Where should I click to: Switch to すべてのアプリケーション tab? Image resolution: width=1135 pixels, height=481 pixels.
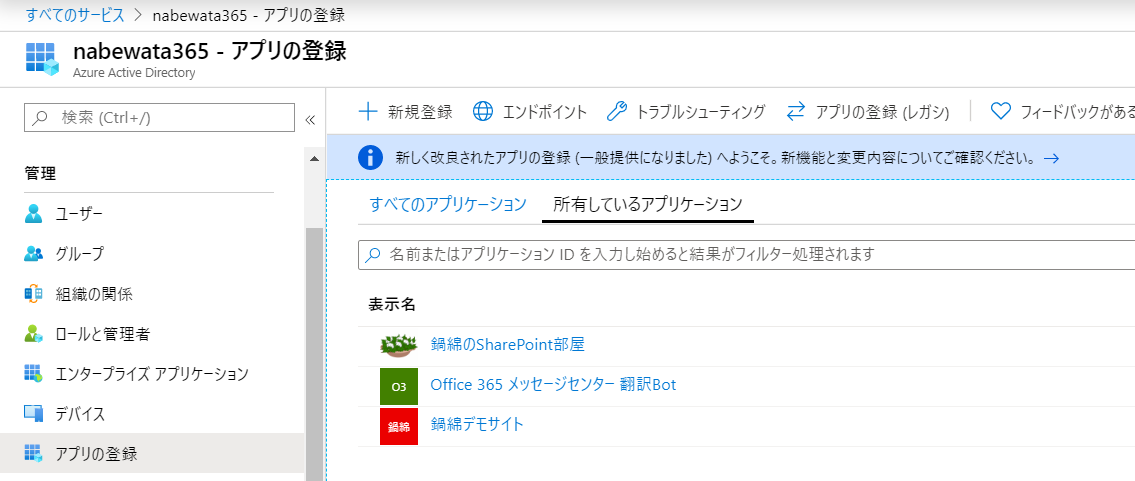(447, 204)
